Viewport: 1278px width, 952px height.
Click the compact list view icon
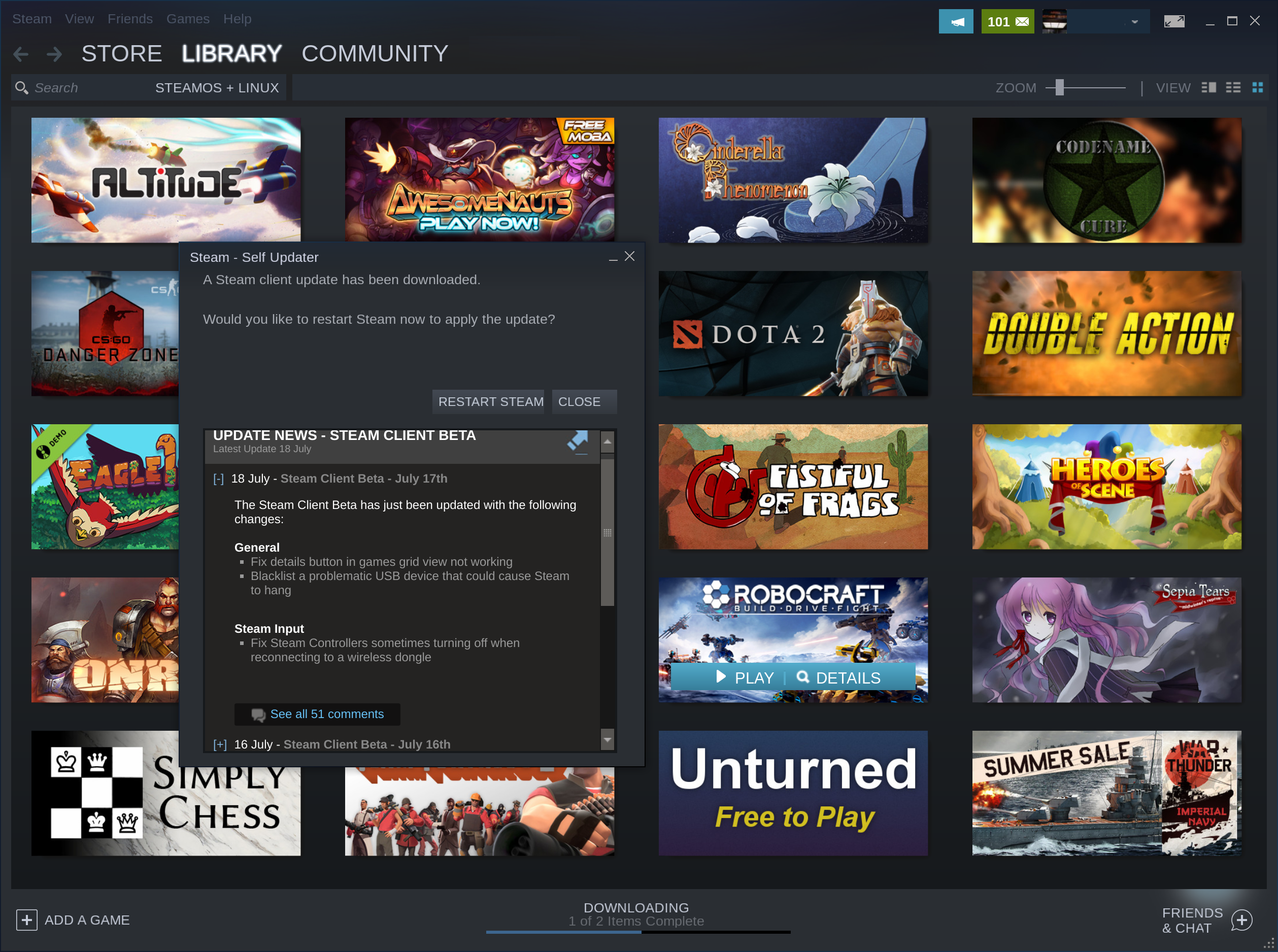point(1233,88)
